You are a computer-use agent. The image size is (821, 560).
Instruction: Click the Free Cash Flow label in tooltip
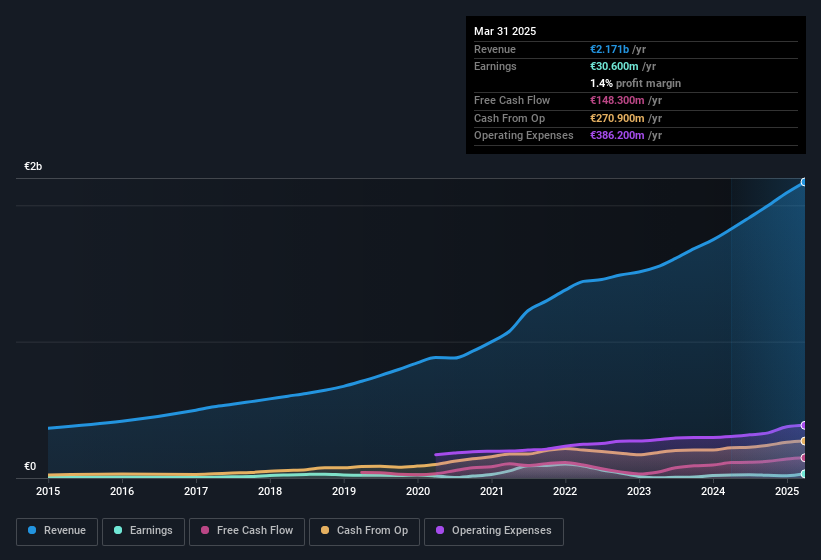click(512, 100)
